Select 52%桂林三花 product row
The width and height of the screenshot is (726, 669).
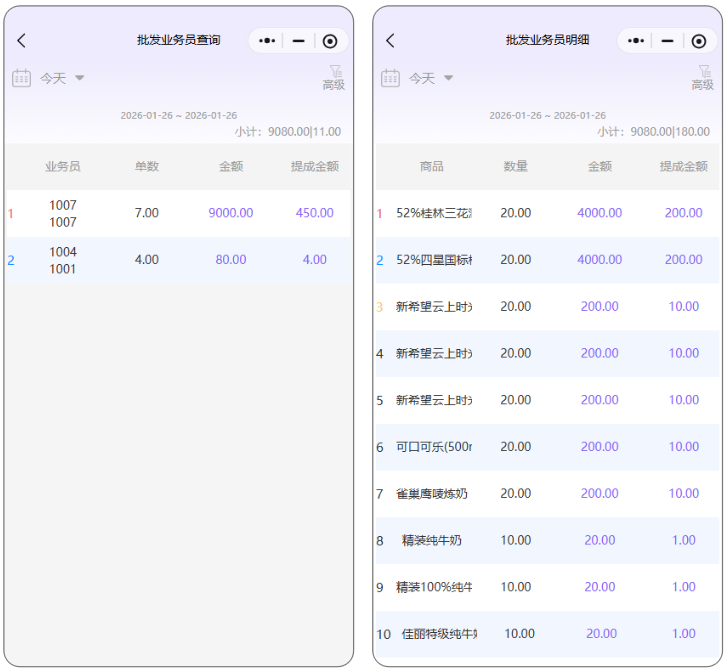[434, 213]
